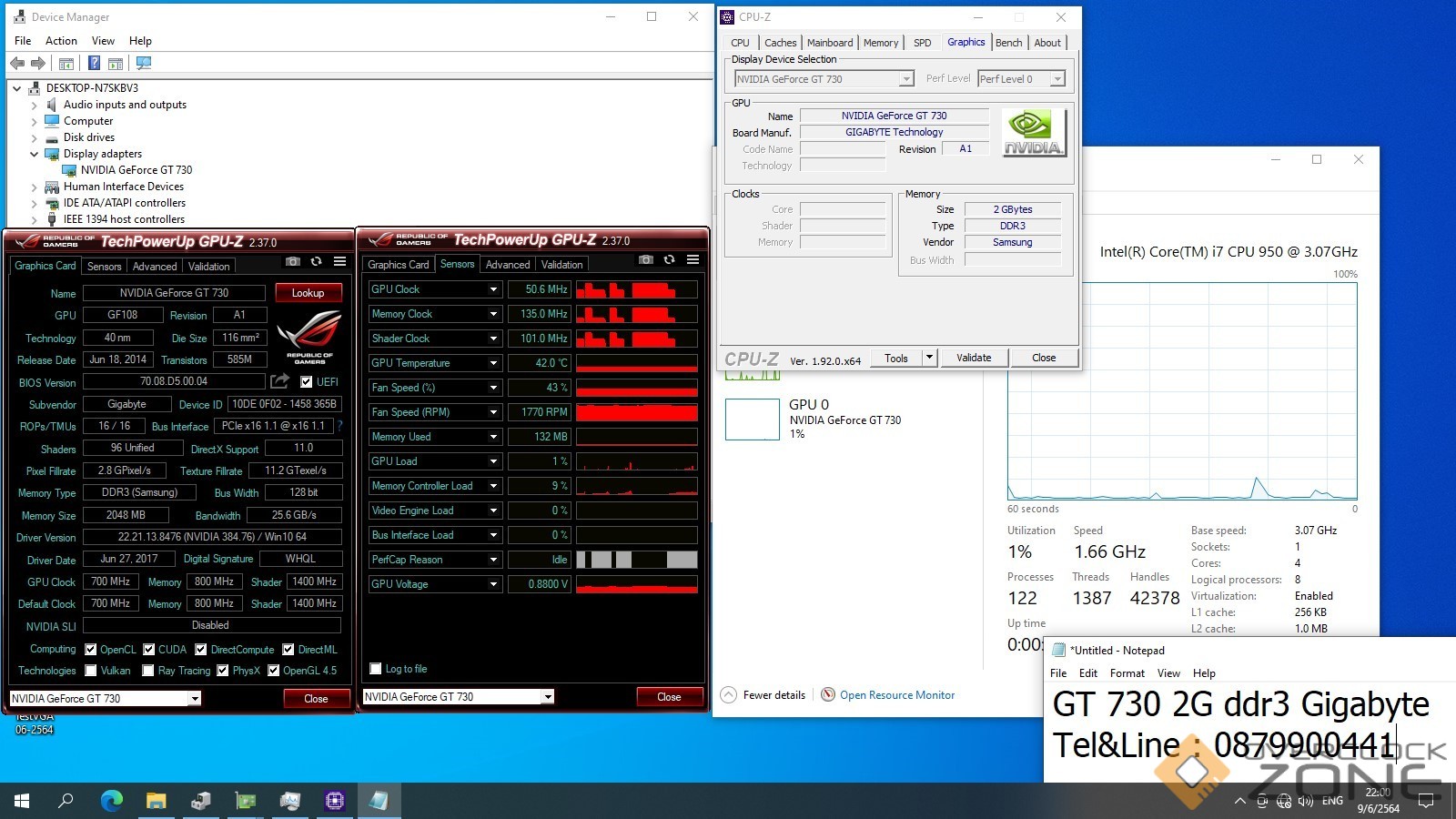Click the scan for hardware changes monitor icon
1456x819 pixels.
click(x=143, y=63)
